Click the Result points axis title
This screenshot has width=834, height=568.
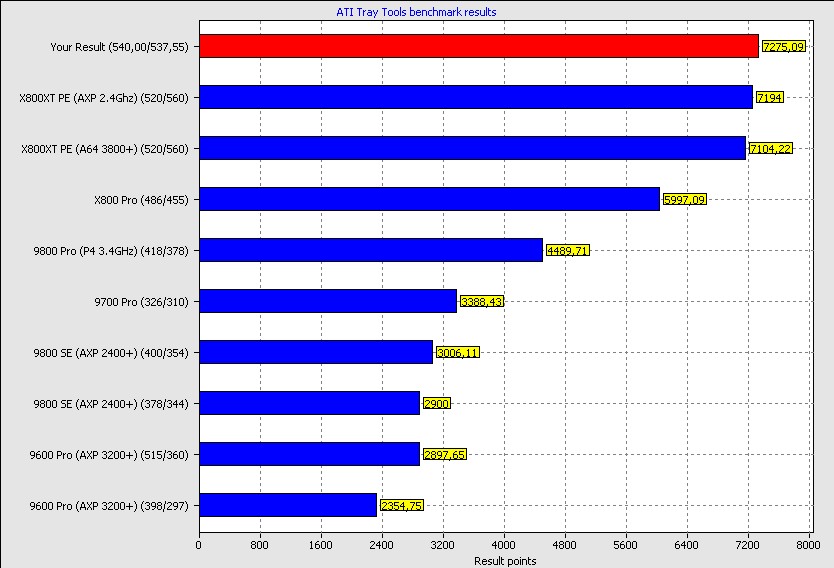pyautogui.click(x=505, y=561)
